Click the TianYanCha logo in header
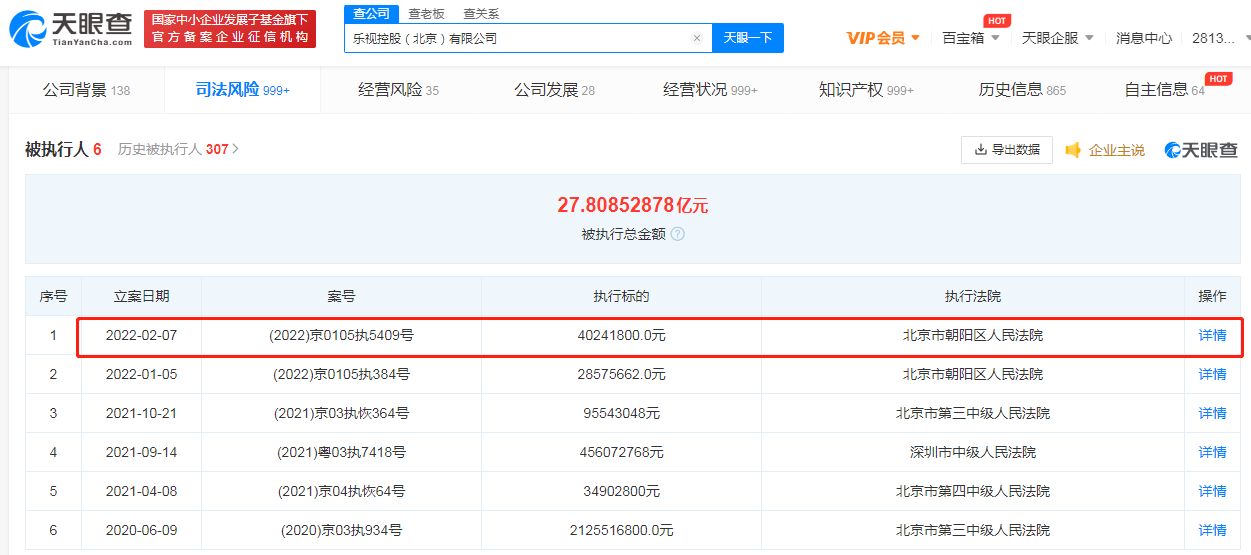Image resolution: width=1251 pixels, height=555 pixels. (x=70, y=30)
